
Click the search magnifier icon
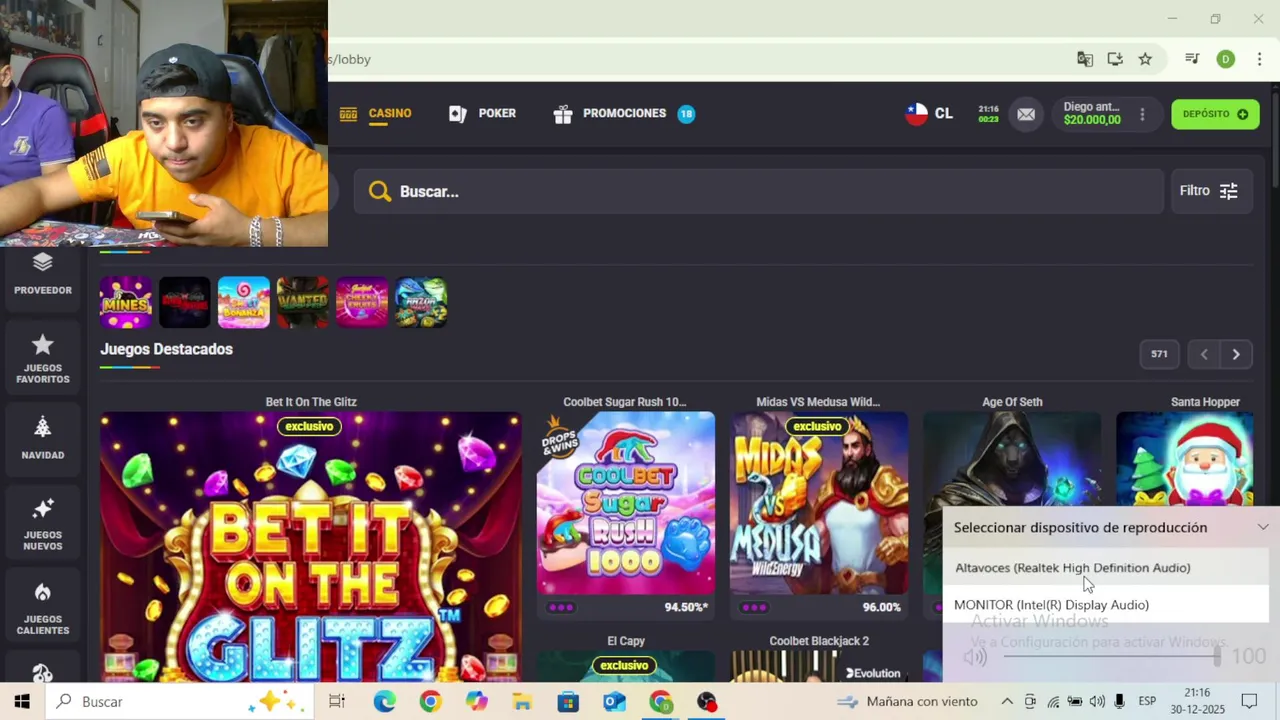[379, 191]
